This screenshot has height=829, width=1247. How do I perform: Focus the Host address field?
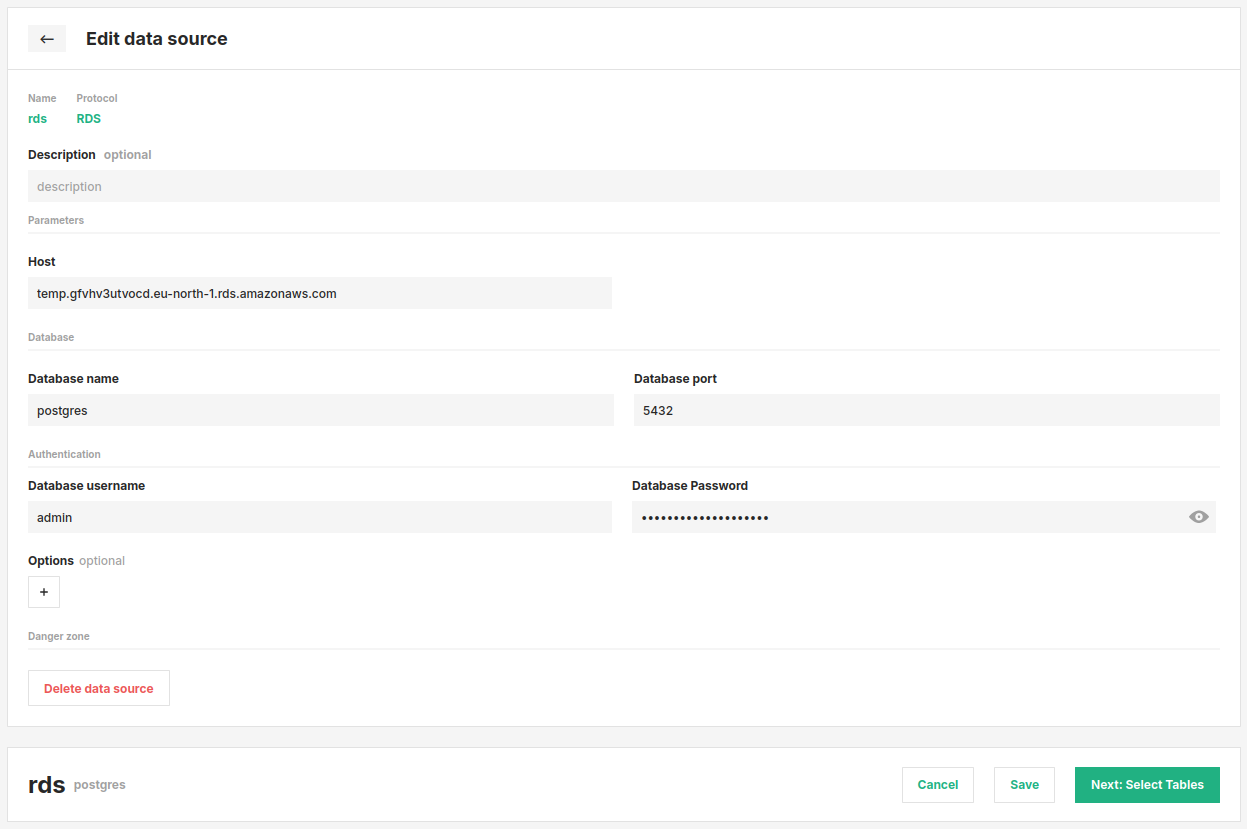click(319, 293)
